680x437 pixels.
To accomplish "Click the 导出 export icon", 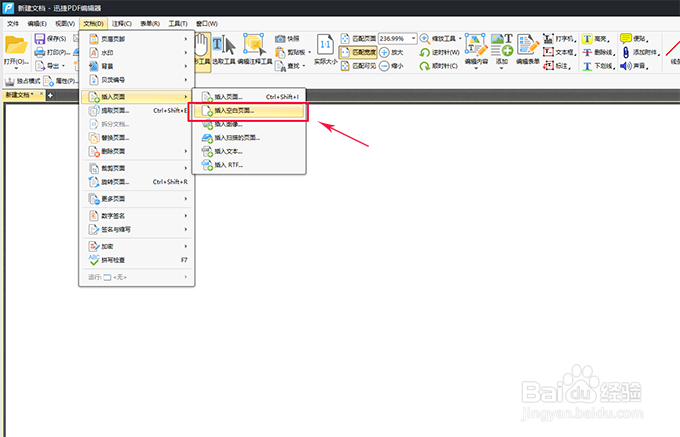I will tap(40, 66).
